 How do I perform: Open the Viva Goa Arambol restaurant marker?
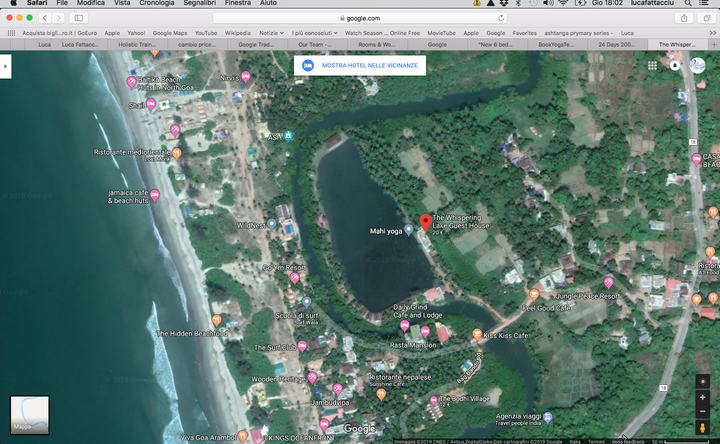tap(243, 436)
